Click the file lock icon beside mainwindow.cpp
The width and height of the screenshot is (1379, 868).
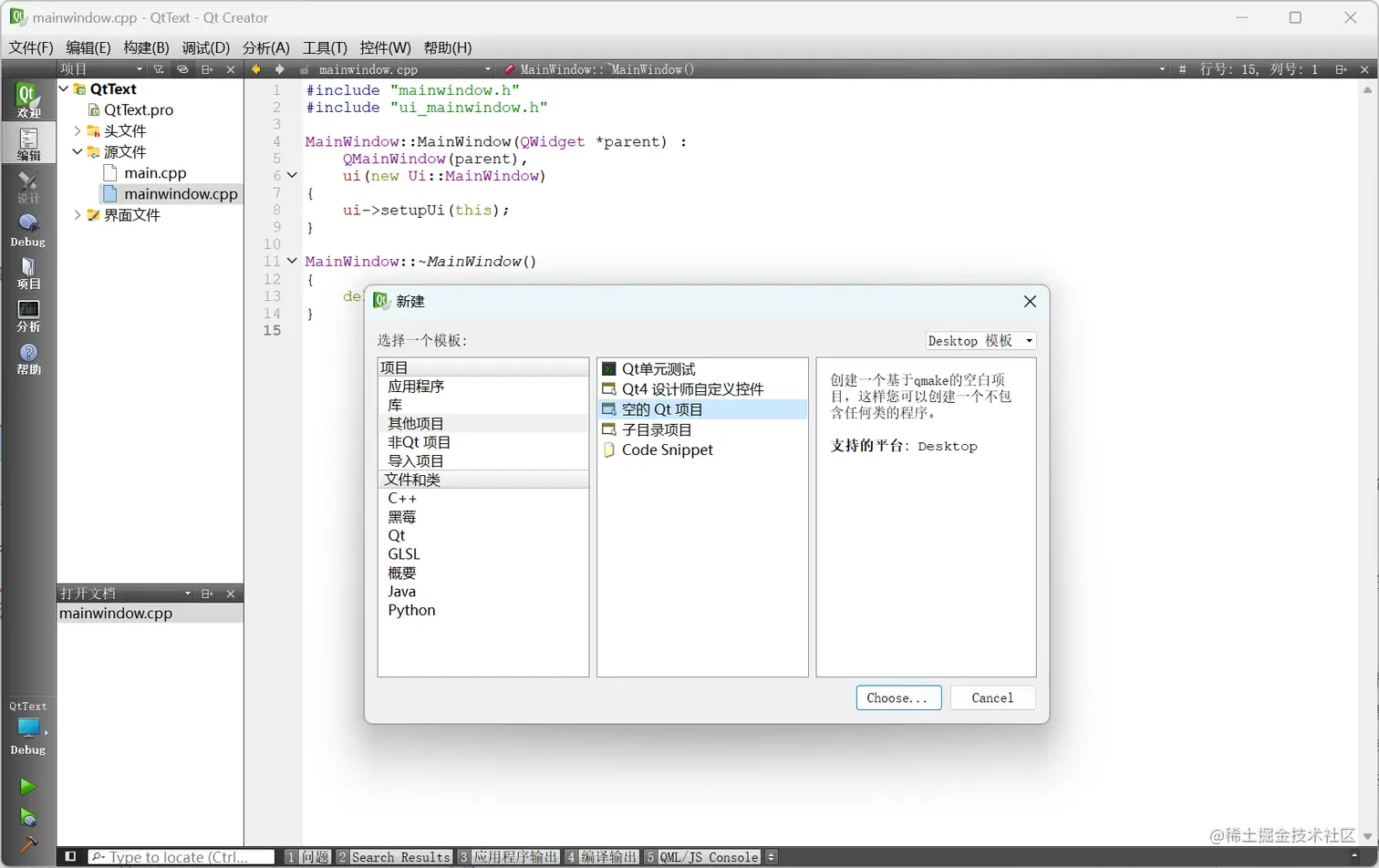[x=305, y=69]
